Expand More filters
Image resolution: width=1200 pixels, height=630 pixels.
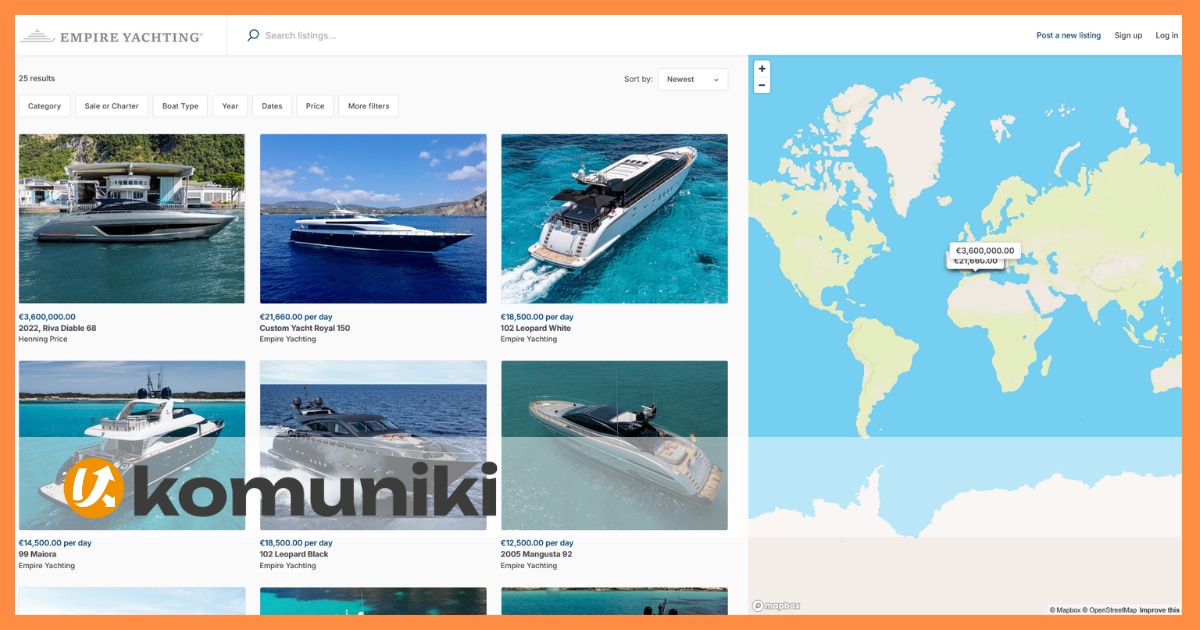click(369, 106)
